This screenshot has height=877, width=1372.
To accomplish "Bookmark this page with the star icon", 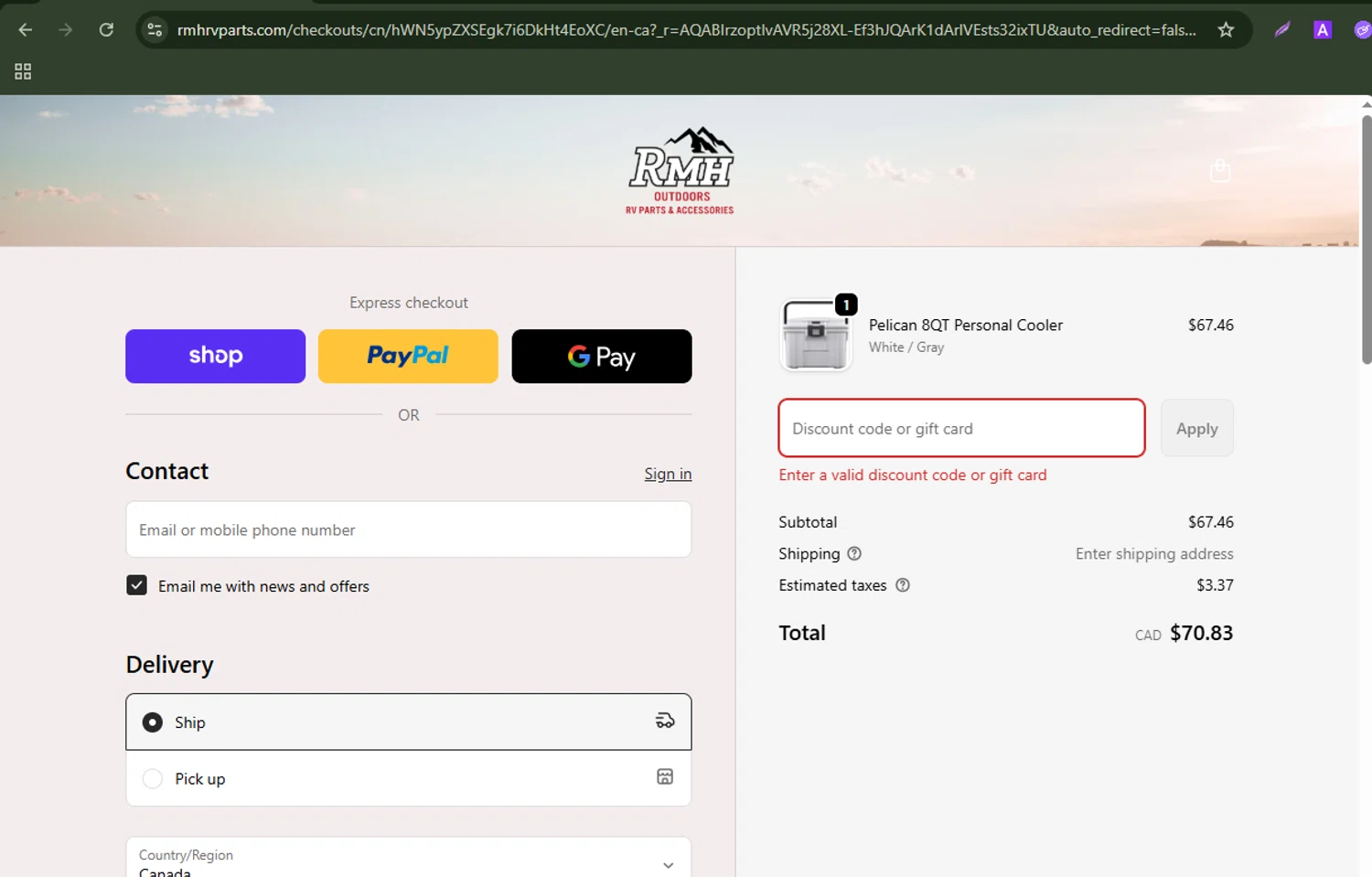I will pos(1226,30).
